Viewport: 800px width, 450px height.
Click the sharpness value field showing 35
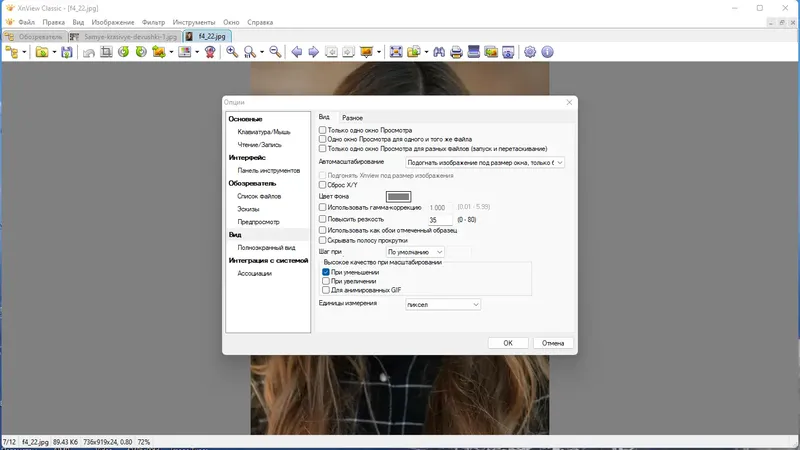[440, 220]
